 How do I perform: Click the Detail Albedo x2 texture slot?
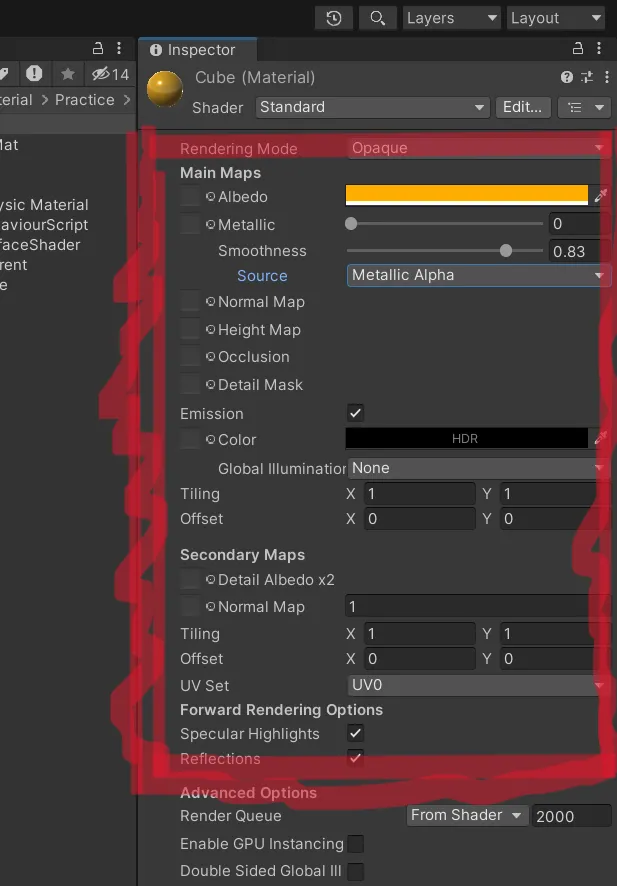[x=190, y=579]
